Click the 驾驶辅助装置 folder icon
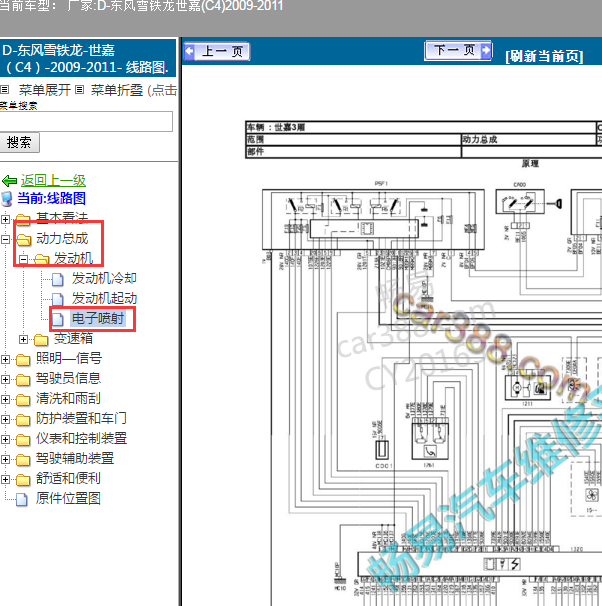 [x=23, y=460]
